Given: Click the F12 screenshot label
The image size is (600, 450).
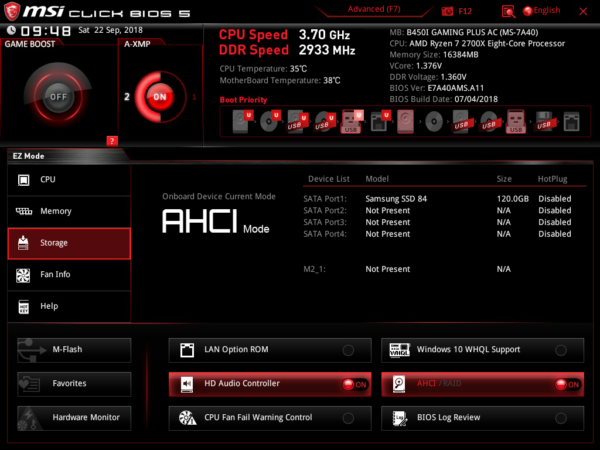Looking at the screenshot, I should [465, 11].
